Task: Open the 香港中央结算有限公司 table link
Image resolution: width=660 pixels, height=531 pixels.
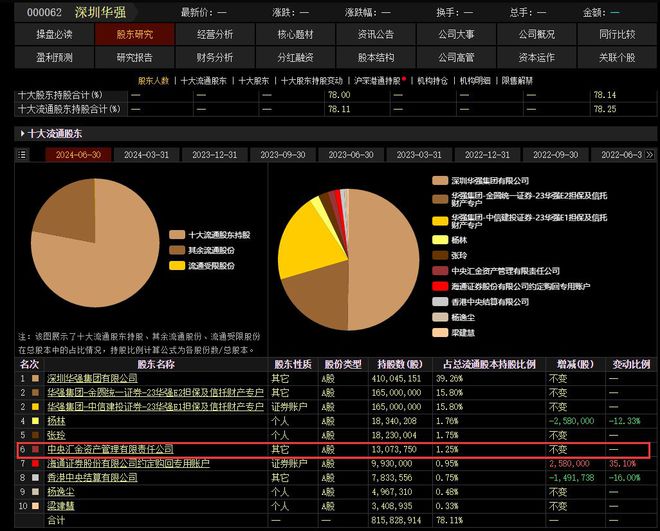Action: pos(92,478)
